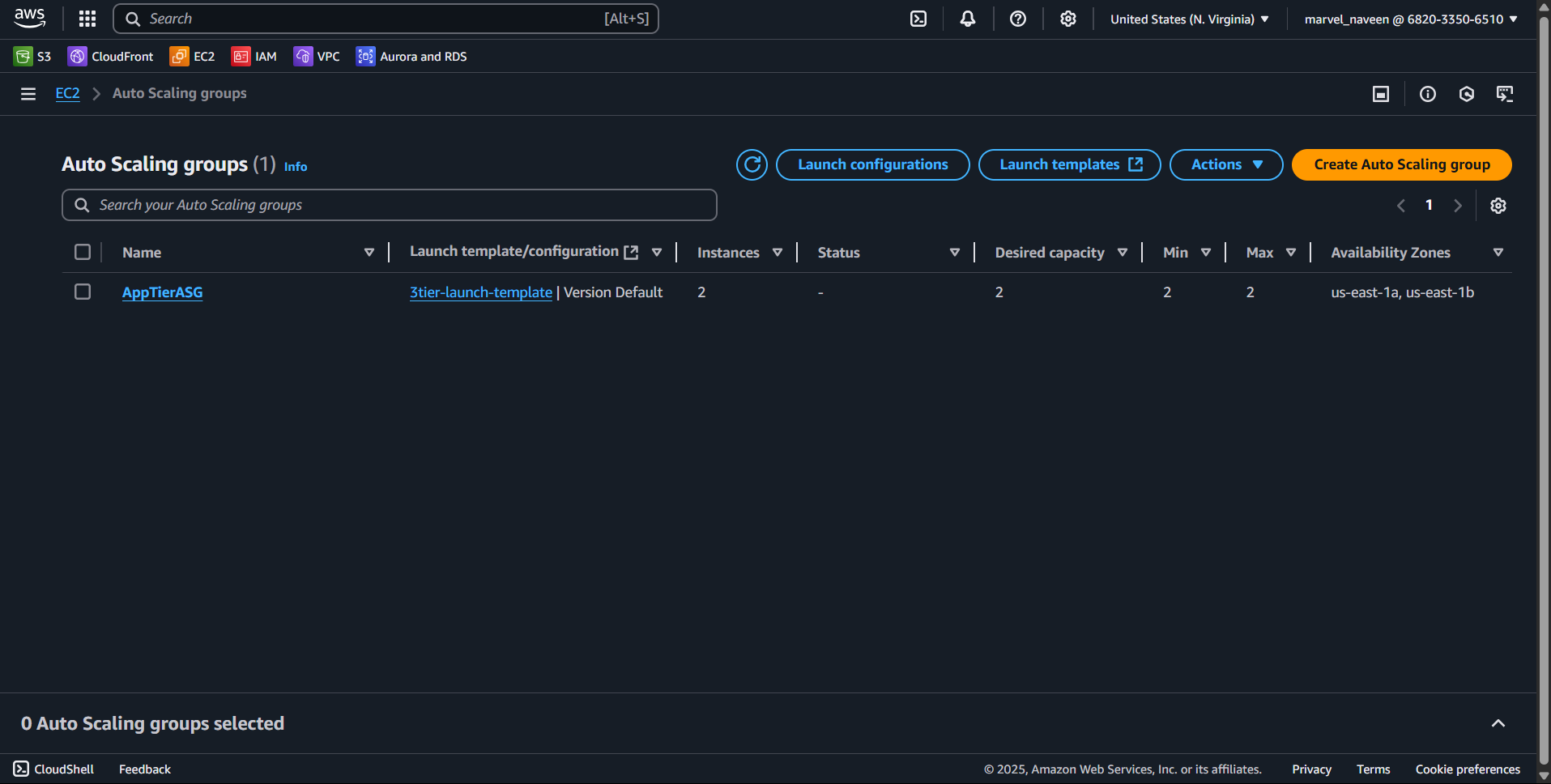The width and height of the screenshot is (1551, 784).
Task: Open CloudShell from the footer
Action: point(53,769)
